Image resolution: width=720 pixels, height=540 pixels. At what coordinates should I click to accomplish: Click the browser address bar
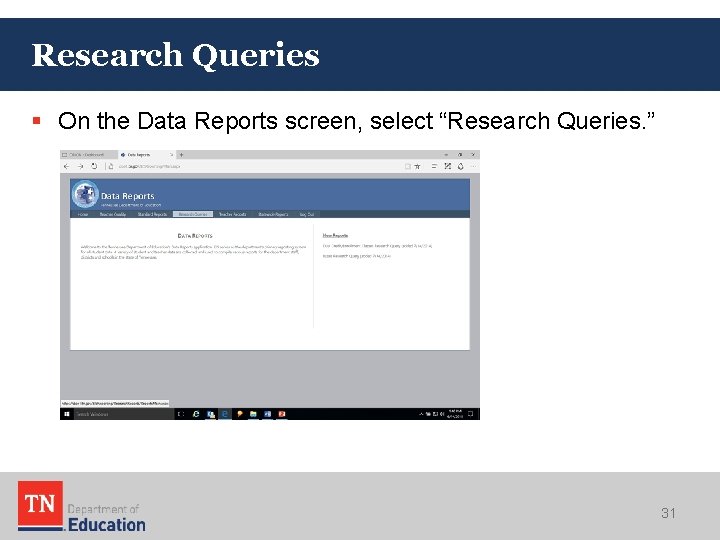257,166
